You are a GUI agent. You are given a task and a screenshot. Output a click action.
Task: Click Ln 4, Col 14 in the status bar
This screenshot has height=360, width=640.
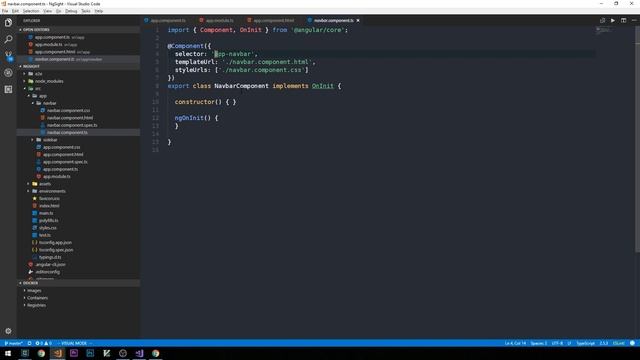click(x=515, y=343)
